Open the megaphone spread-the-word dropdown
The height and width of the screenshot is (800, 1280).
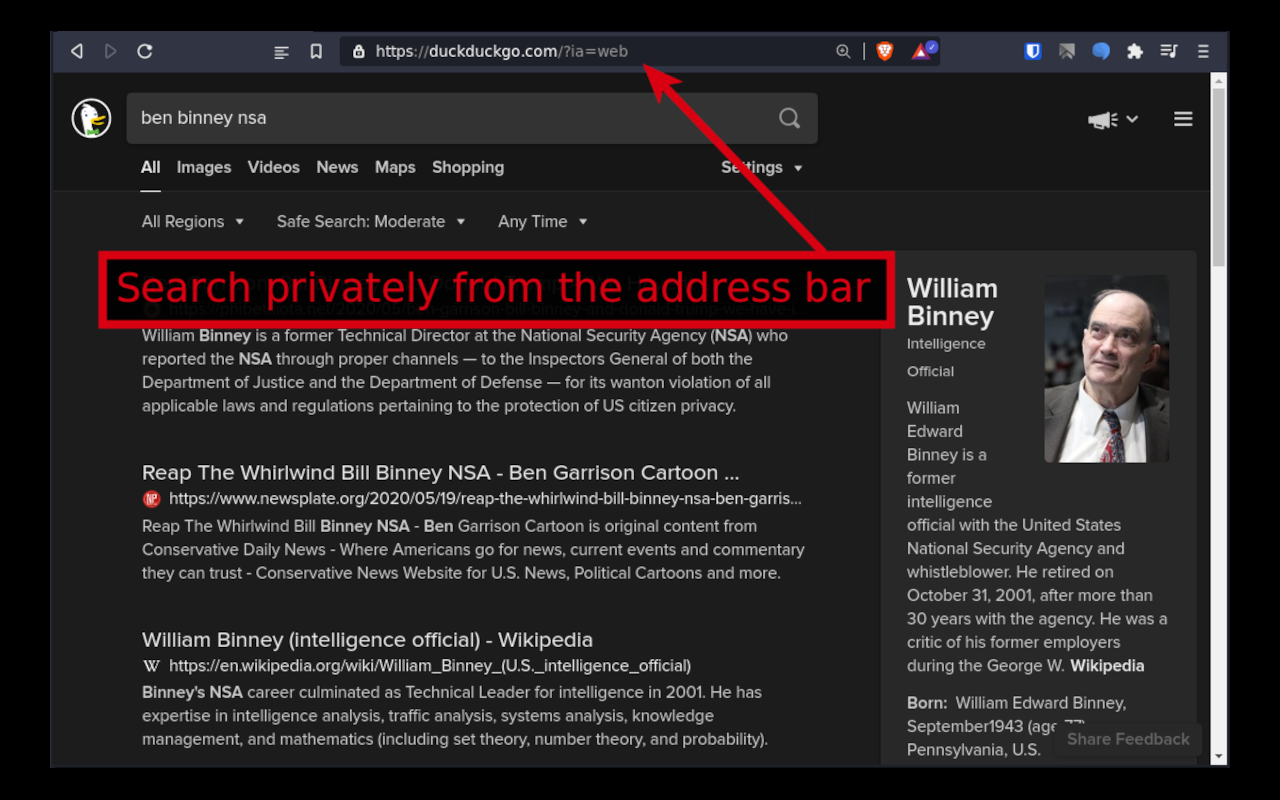click(x=1113, y=120)
